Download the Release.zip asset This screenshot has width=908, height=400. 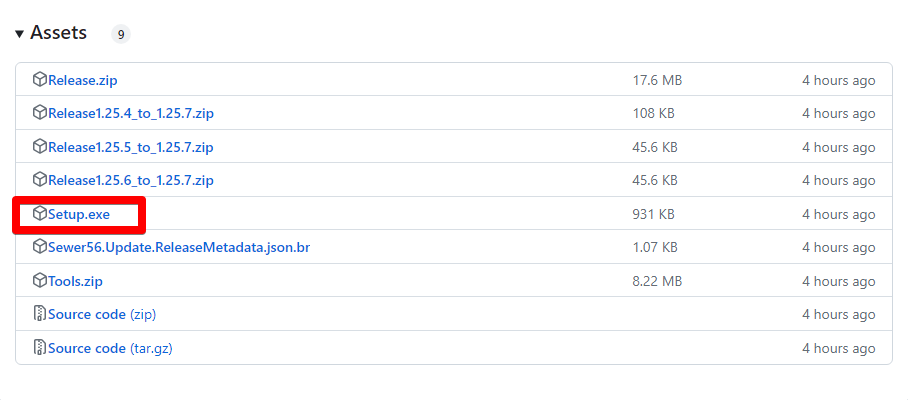click(83, 80)
